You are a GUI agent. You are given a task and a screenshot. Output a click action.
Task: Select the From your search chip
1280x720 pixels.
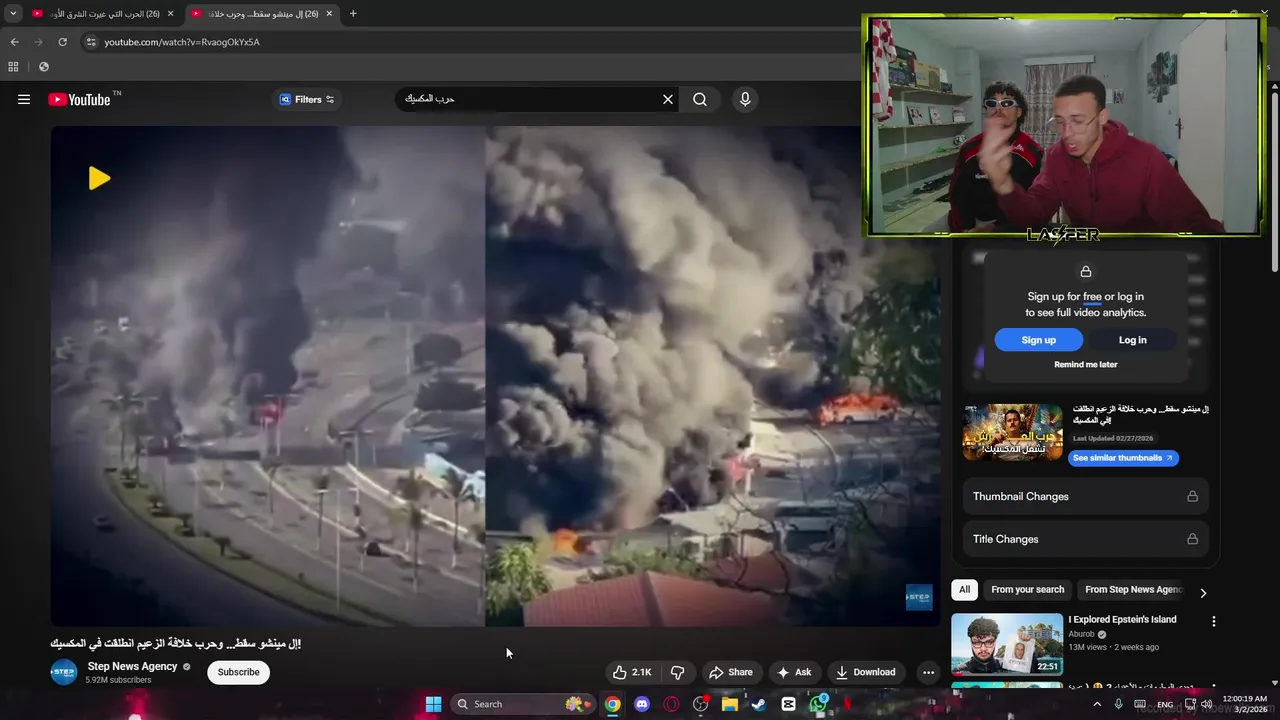click(1027, 590)
